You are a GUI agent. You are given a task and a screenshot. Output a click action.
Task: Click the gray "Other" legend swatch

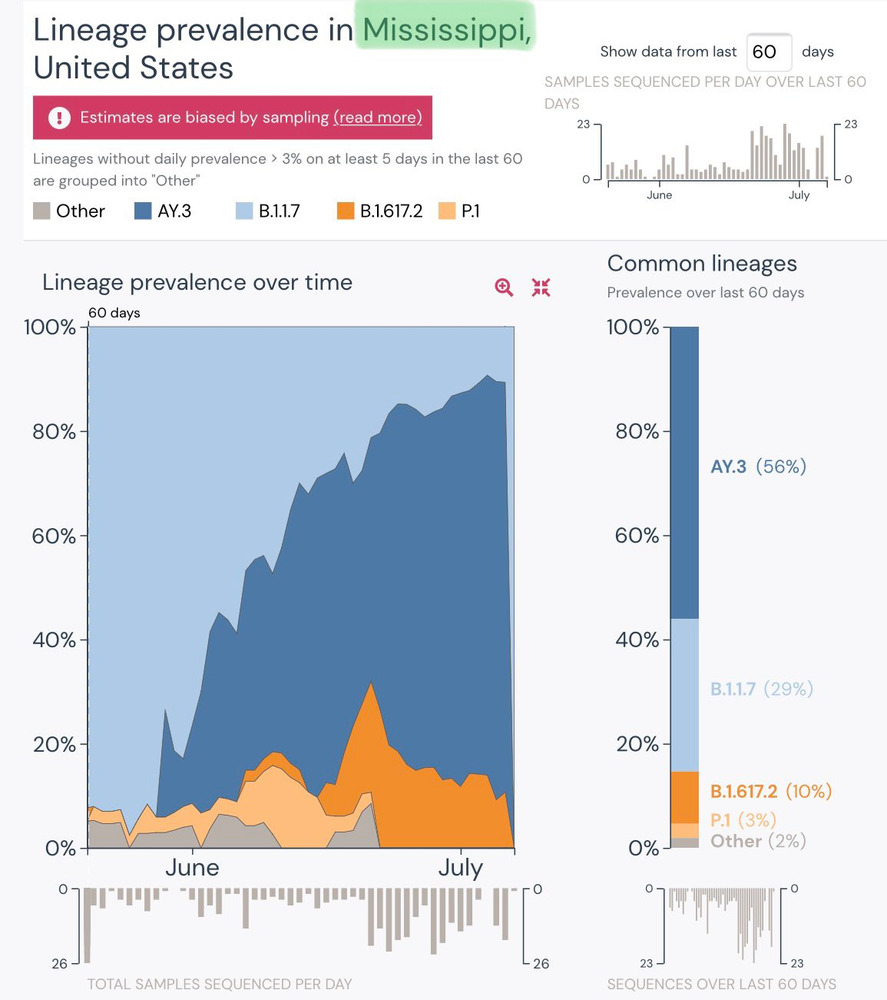click(43, 211)
